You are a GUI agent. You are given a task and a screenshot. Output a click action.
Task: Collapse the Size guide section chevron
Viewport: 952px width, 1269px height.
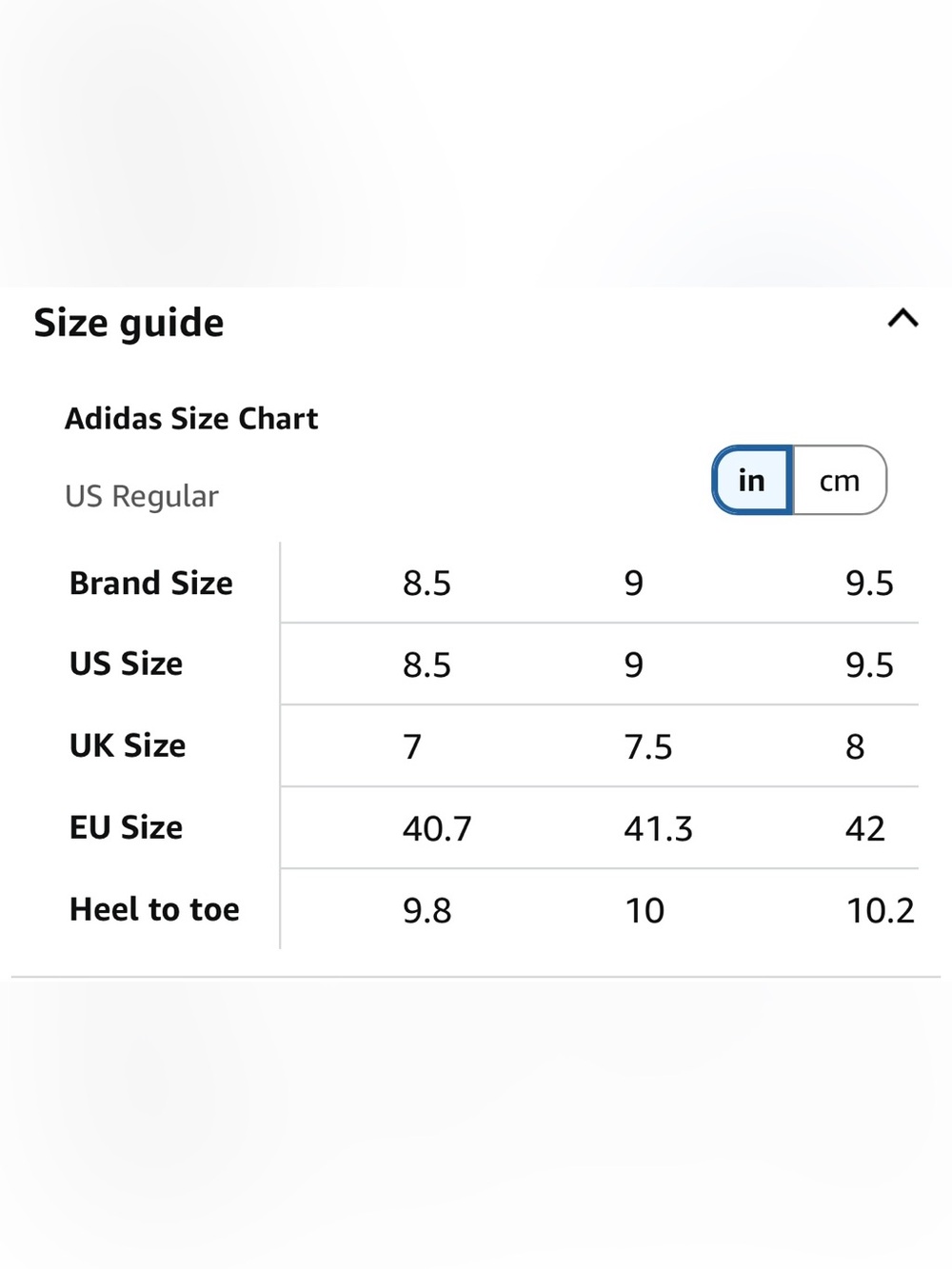coord(902,318)
